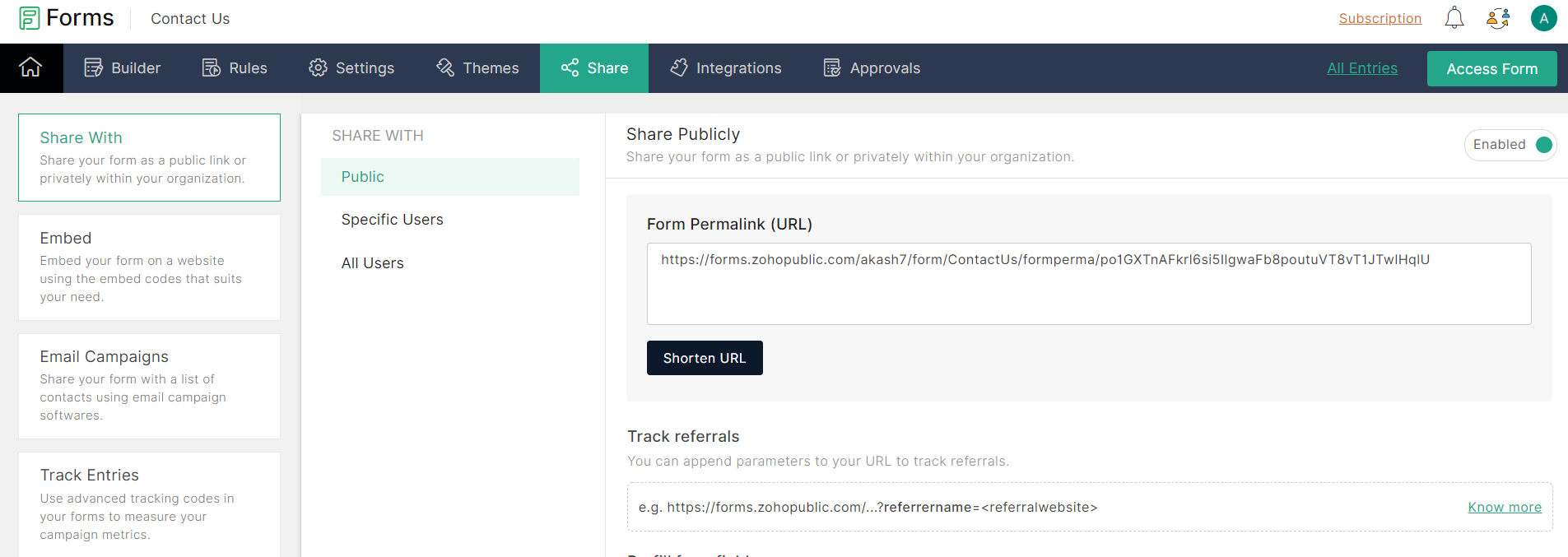1568x557 pixels.
Task: Go to the Home icon
Action: 30,67
